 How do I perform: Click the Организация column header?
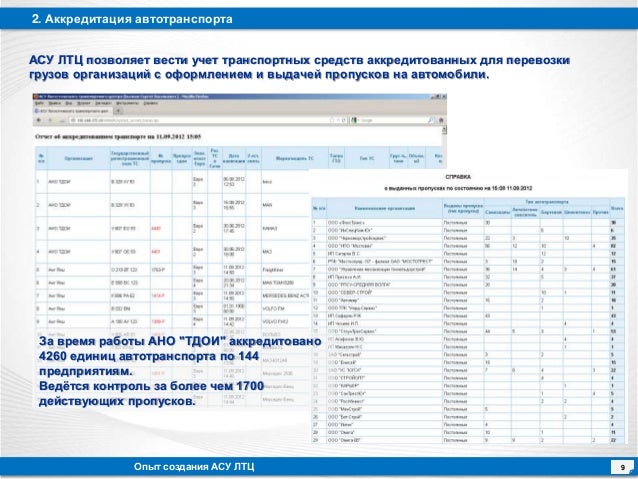[79, 158]
